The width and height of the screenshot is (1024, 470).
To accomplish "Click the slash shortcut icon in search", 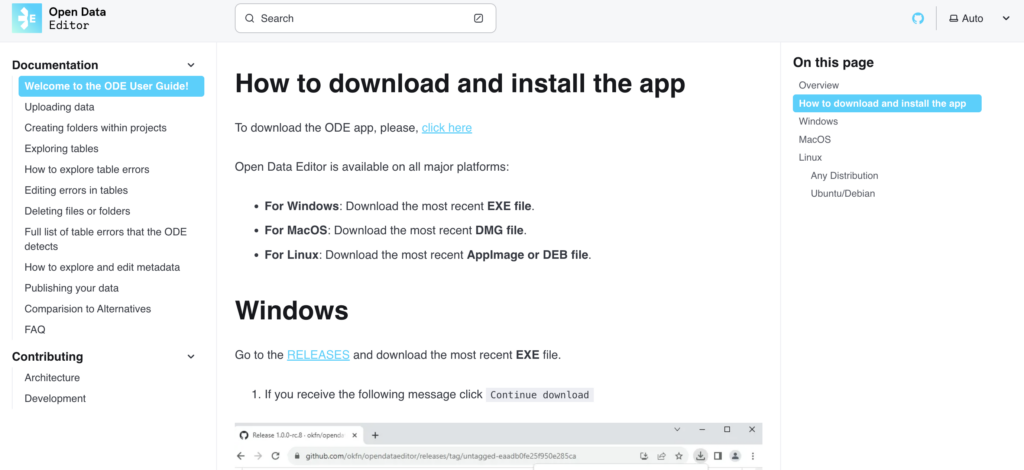I will click(478, 18).
